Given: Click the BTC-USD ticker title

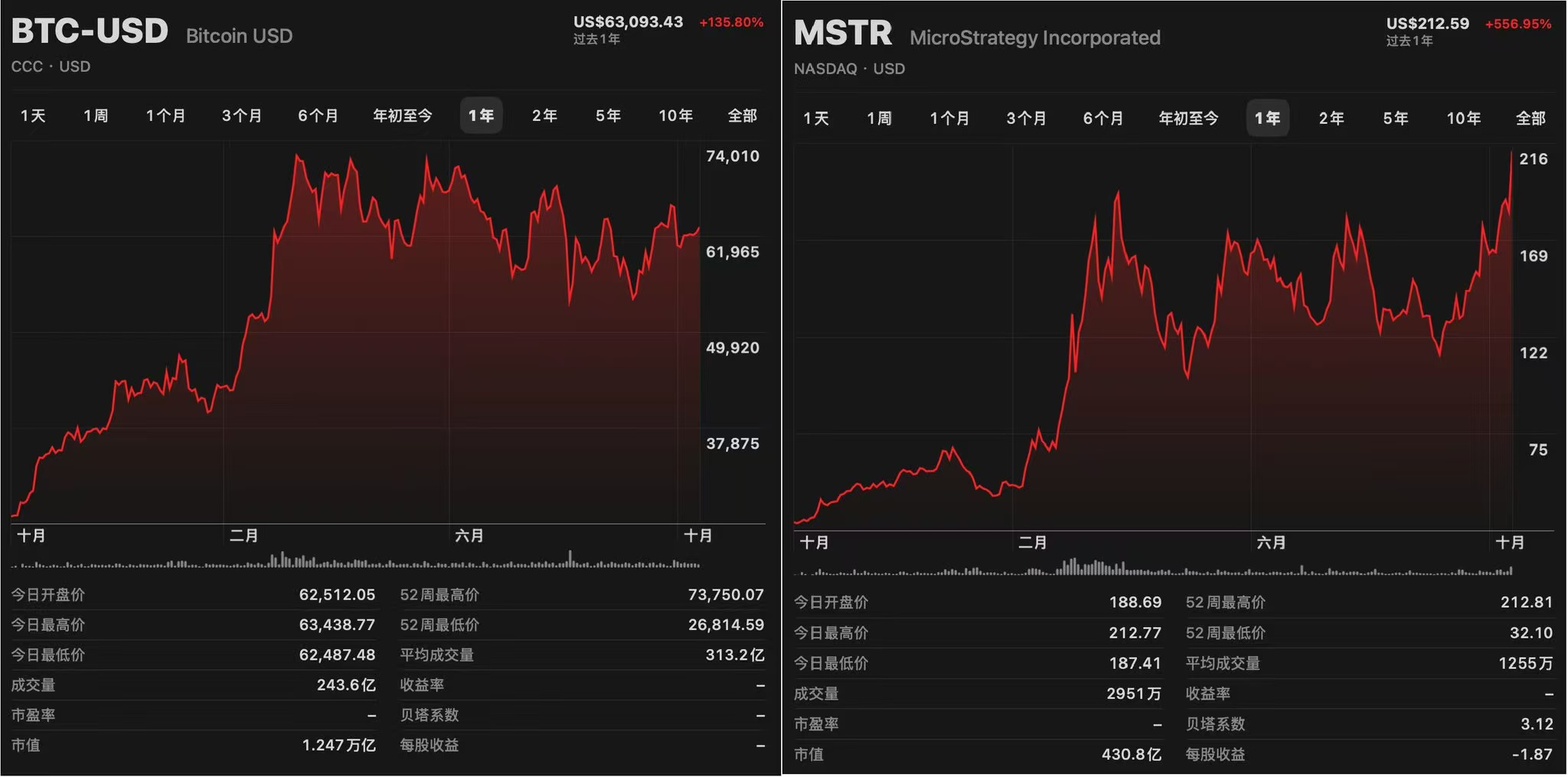Looking at the screenshot, I should point(90,32).
